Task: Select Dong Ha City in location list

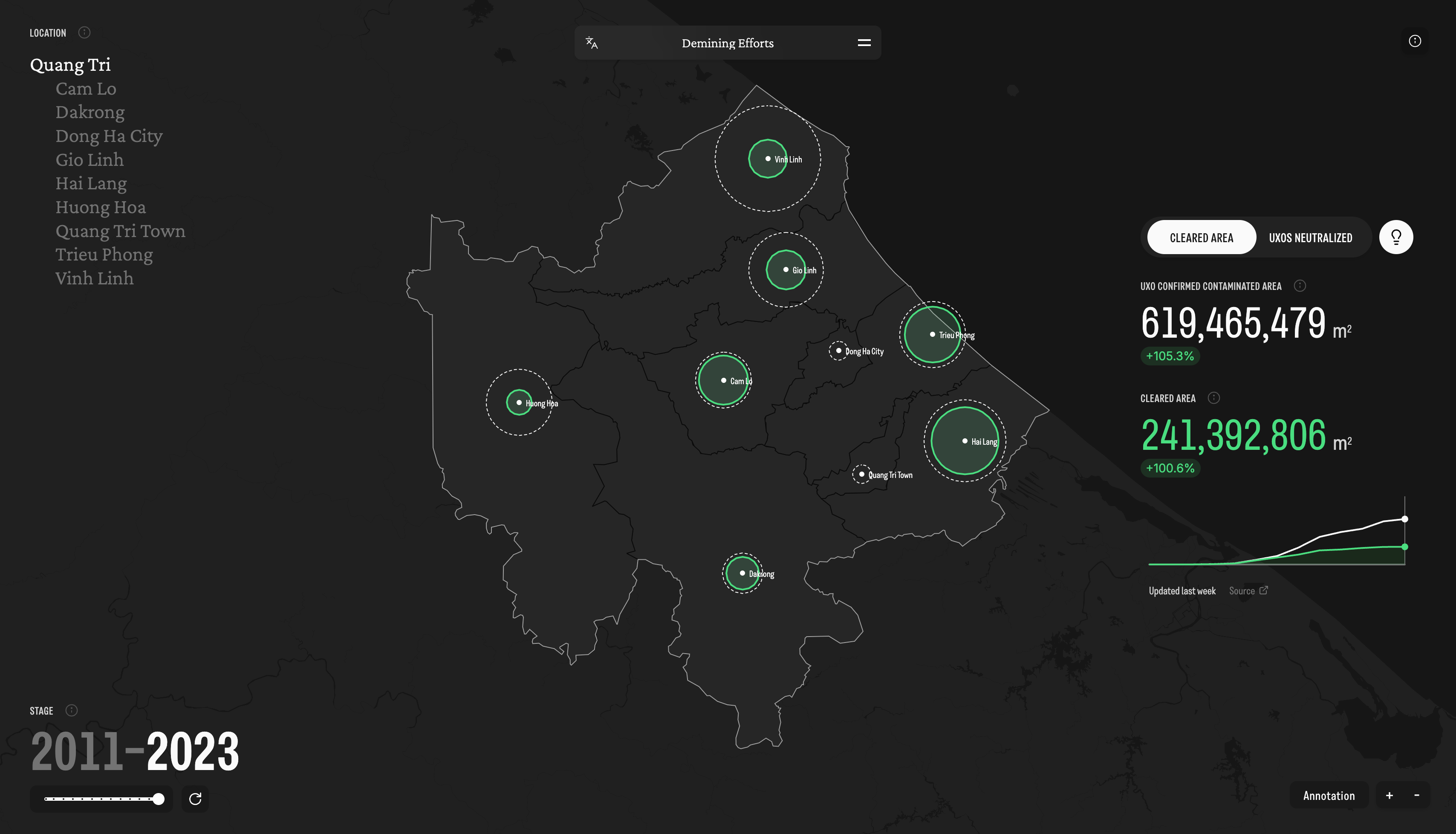Action: (x=109, y=136)
